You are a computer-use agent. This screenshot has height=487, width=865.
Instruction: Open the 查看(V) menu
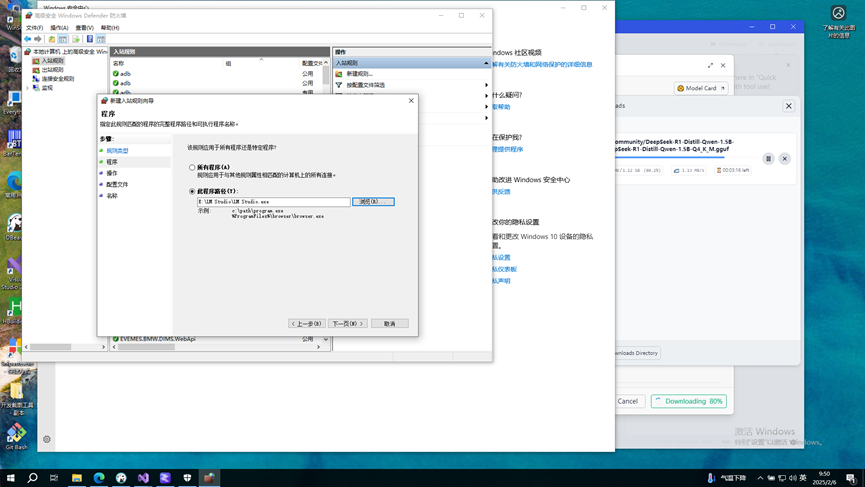pyautogui.click(x=84, y=28)
